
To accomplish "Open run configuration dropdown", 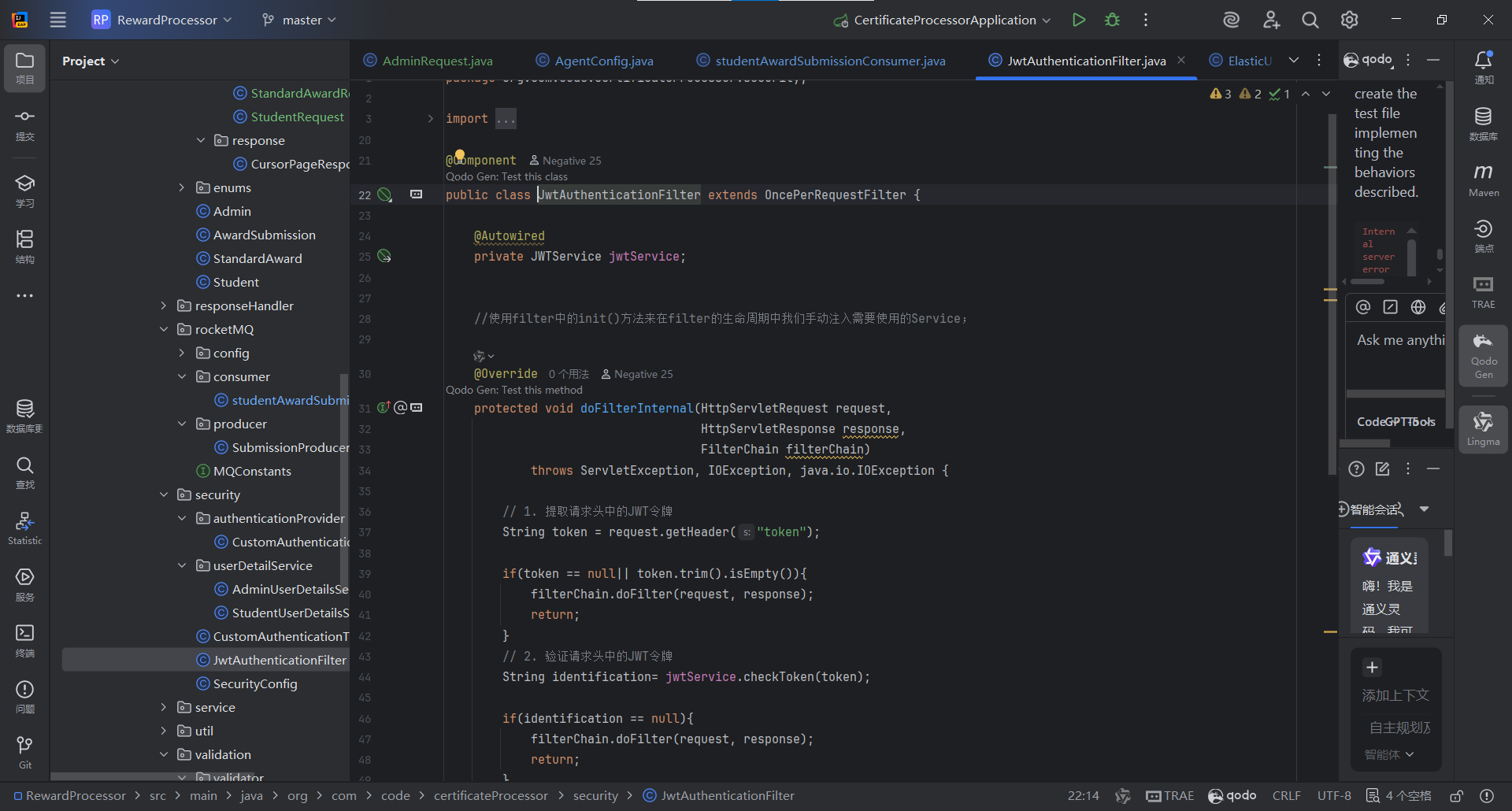I will point(943,20).
